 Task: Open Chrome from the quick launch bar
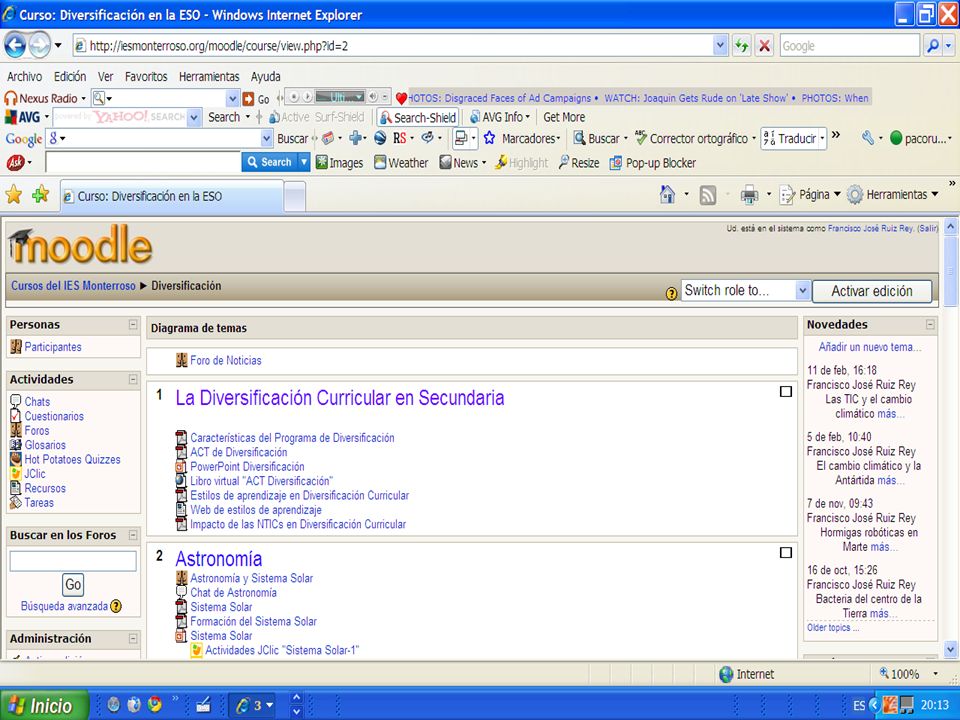click(154, 705)
